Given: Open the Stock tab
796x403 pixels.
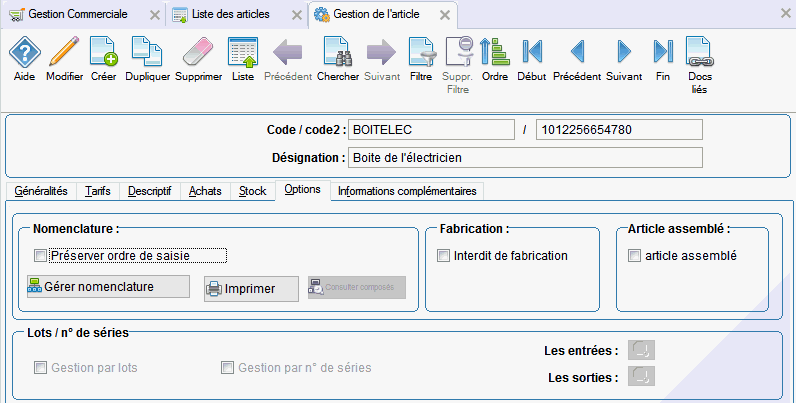Looking at the screenshot, I should (x=252, y=191).
